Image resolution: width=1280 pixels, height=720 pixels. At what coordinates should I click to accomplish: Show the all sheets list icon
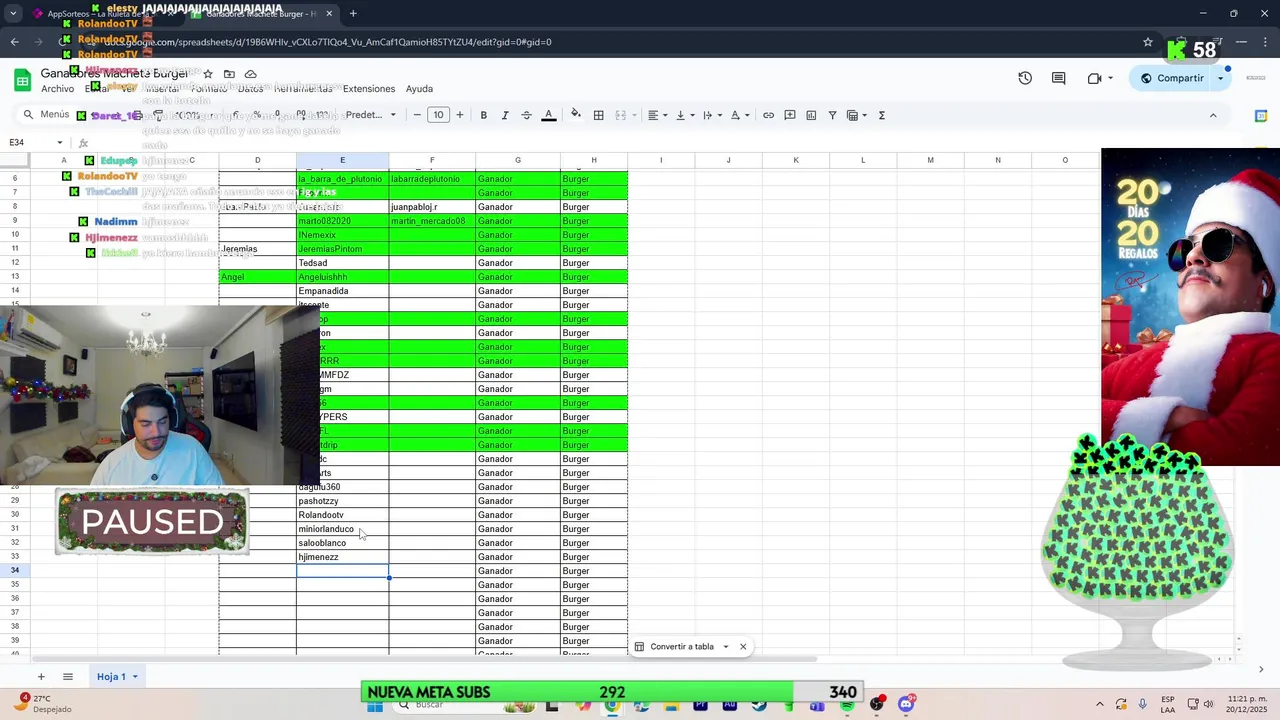(68, 677)
